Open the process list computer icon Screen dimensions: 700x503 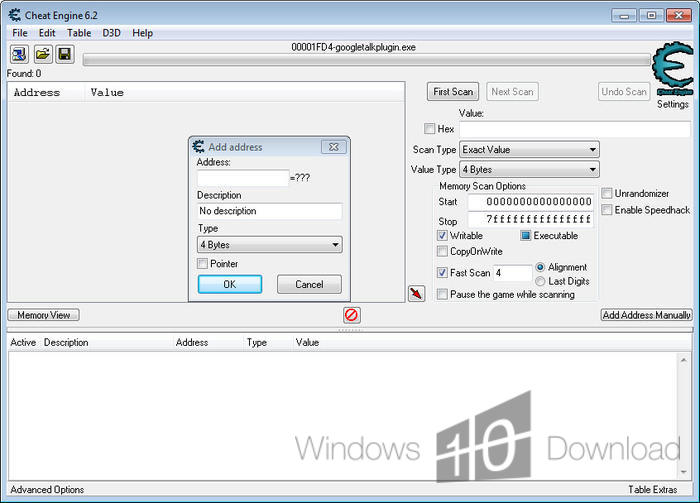(19, 54)
